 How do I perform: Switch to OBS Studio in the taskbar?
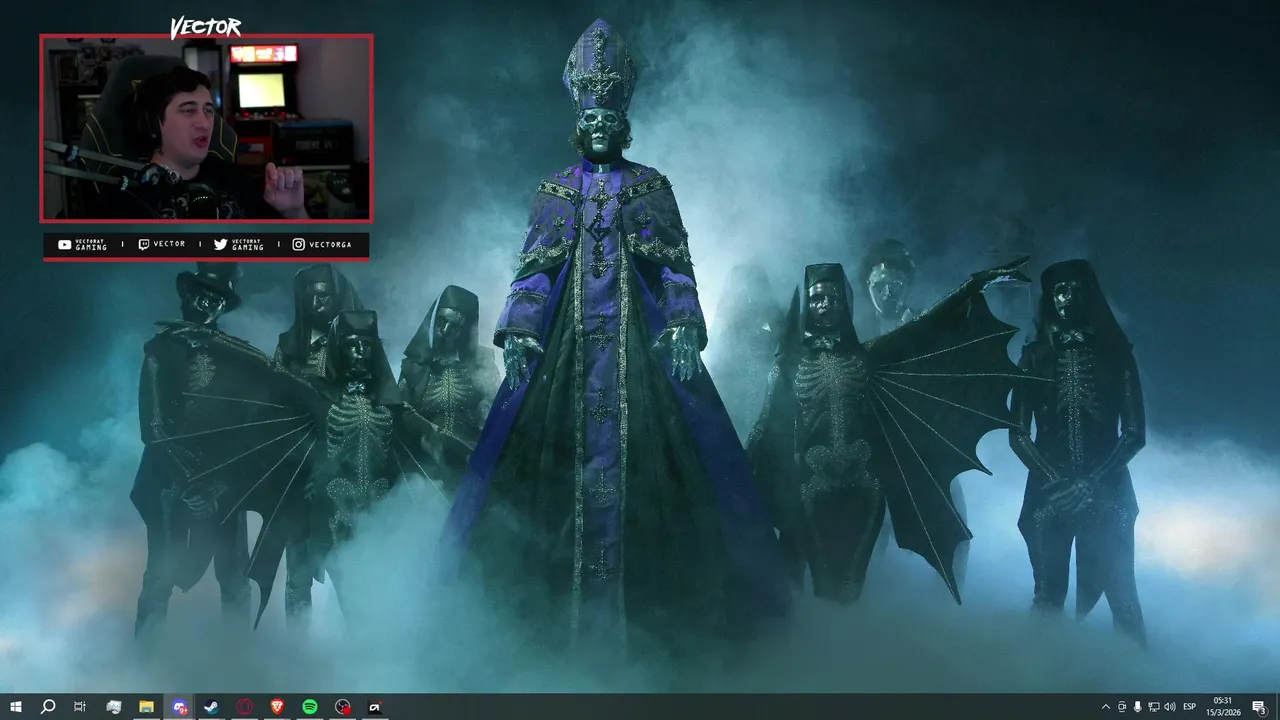pos(343,707)
